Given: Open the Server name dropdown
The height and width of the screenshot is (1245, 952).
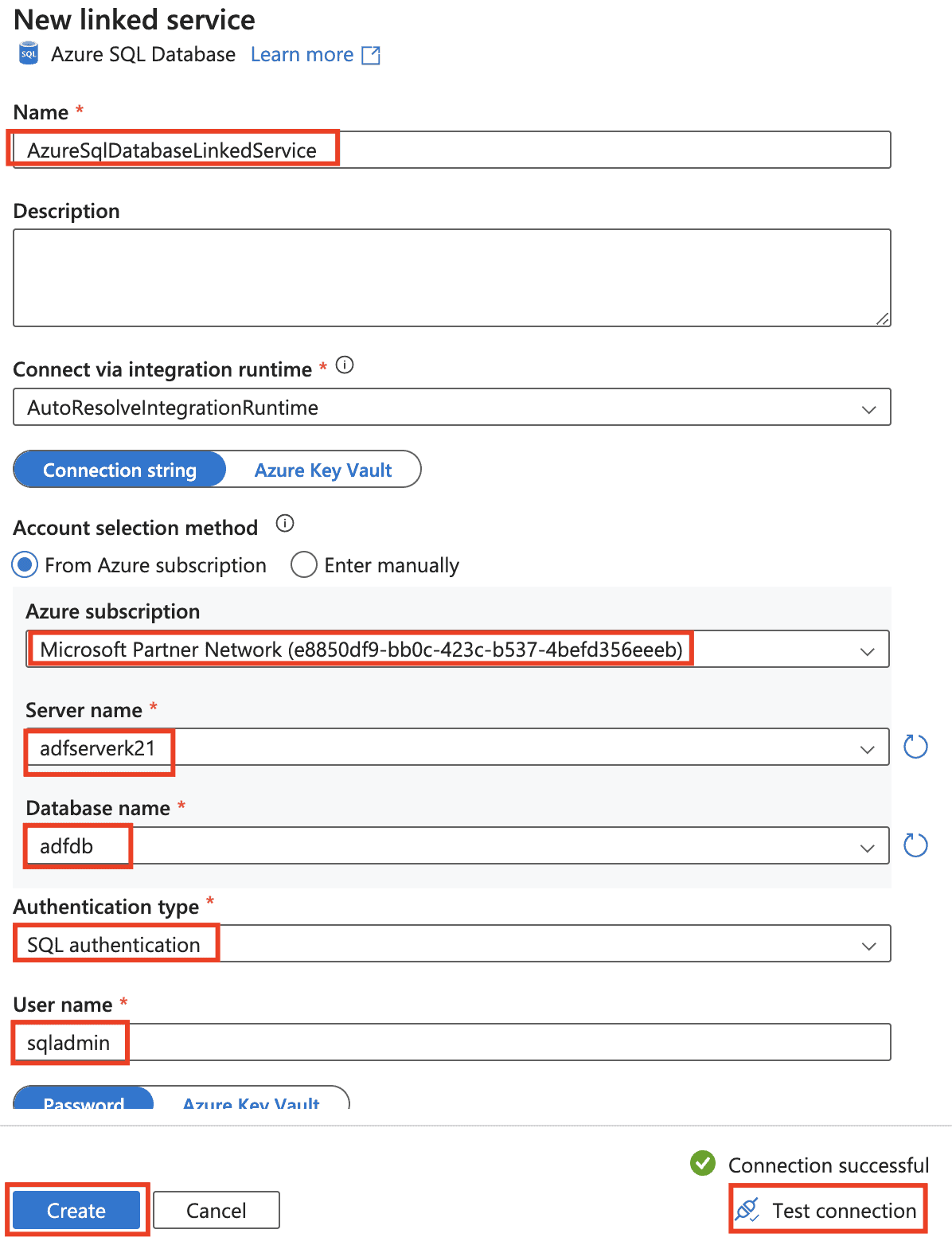Looking at the screenshot, I should [x=867, y=749].
